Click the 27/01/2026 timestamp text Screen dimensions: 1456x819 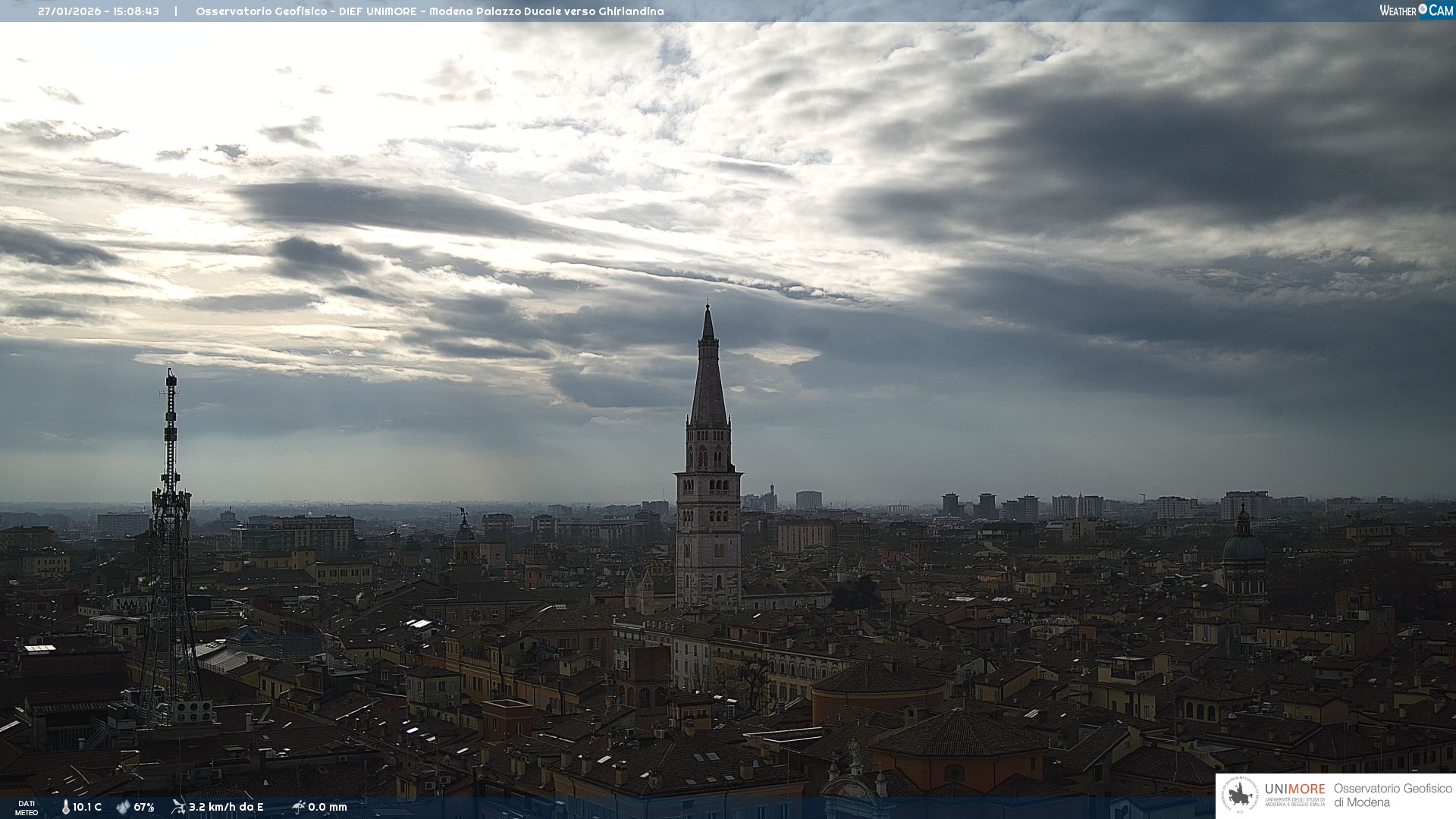pyautogui.click(x=99, y=11)
